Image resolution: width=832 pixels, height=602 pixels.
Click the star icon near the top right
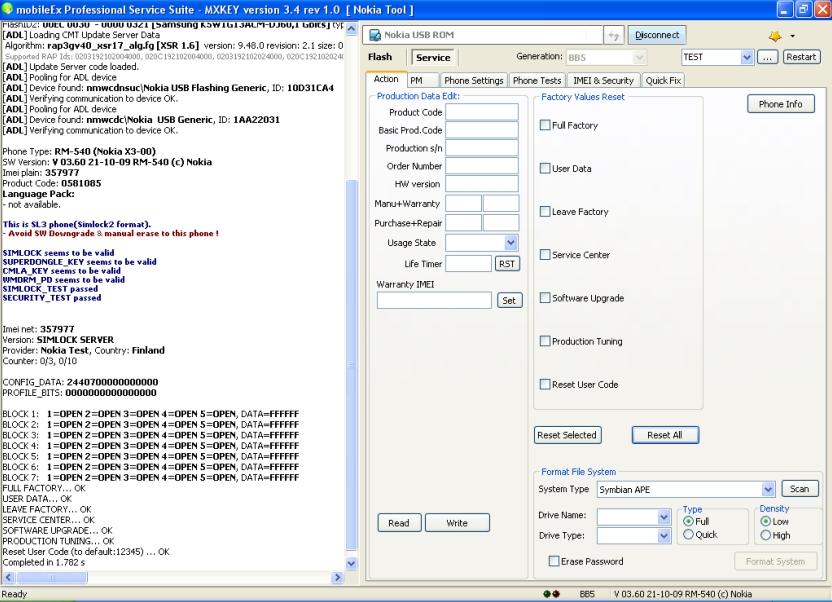click(775, 36)
